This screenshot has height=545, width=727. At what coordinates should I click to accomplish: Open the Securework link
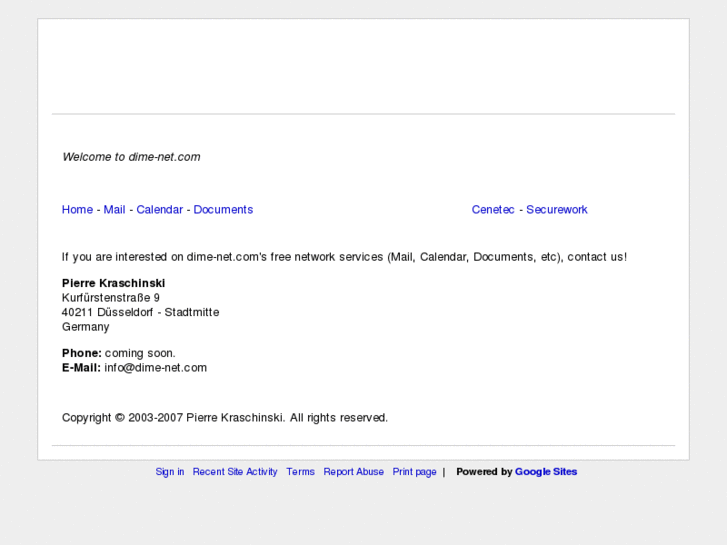coord(557,210)
